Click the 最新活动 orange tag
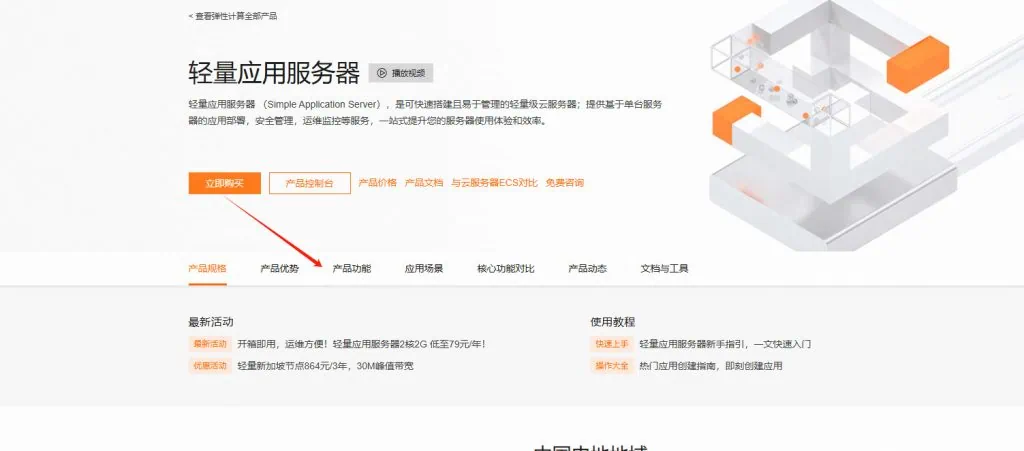This screenshot has width=1024, height=451. [210, 344]
